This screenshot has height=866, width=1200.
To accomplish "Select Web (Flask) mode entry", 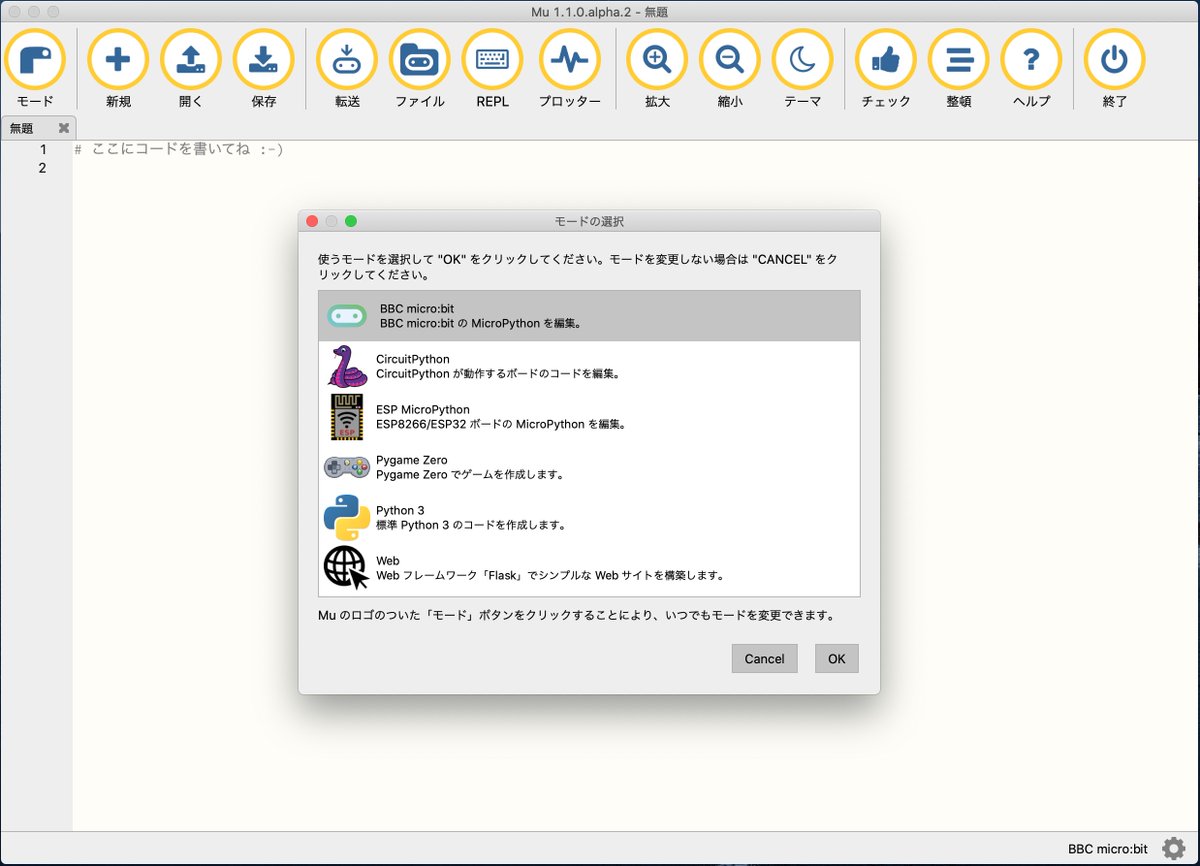I will point(589,567).
